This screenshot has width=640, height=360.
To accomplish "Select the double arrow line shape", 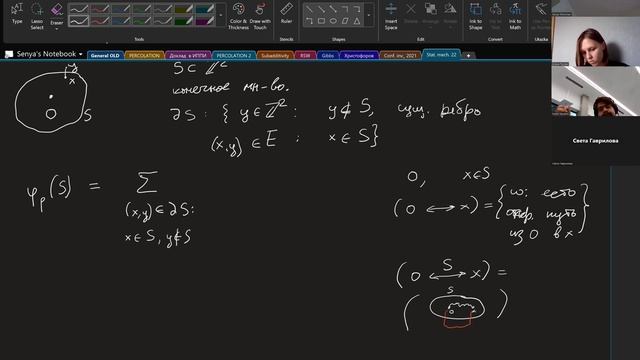I will click(333, 9).
